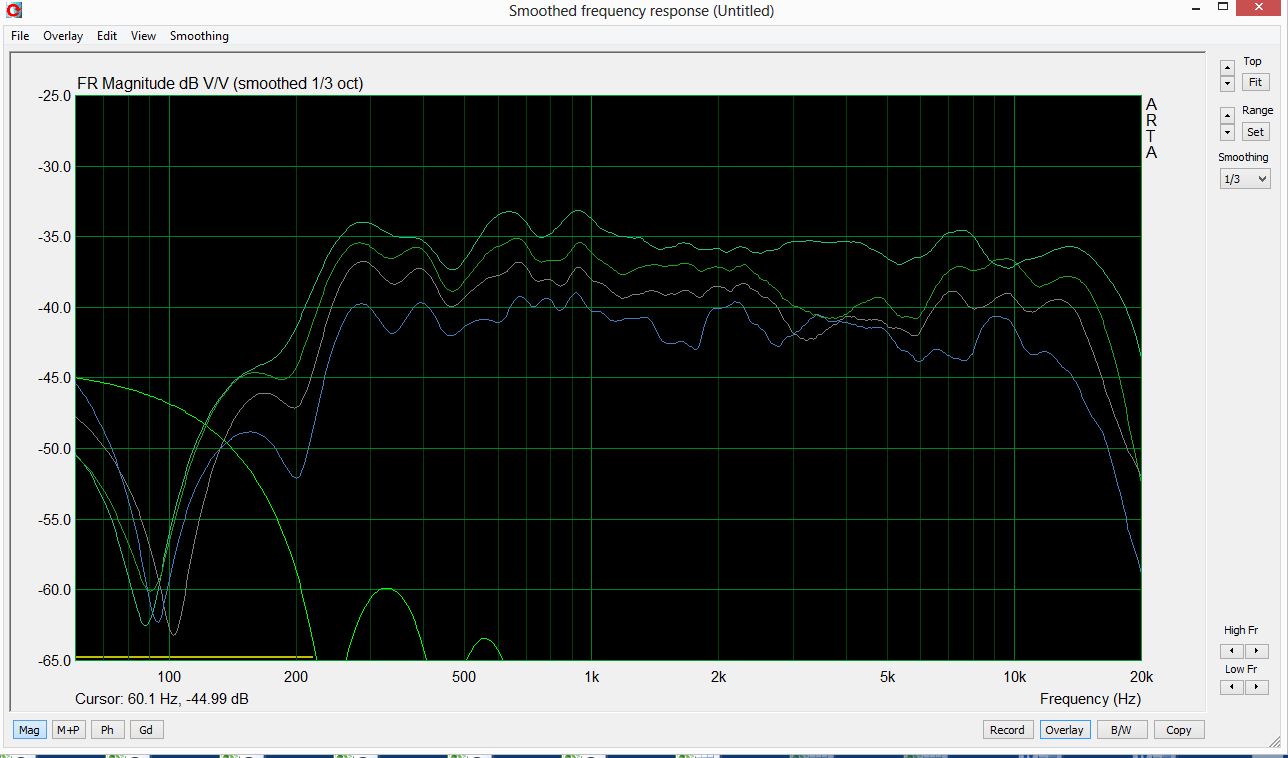This screenshot has width=1288, height=758.
Task: Click the ARTA application icon in title bar
Action: [x=12, y=11]
